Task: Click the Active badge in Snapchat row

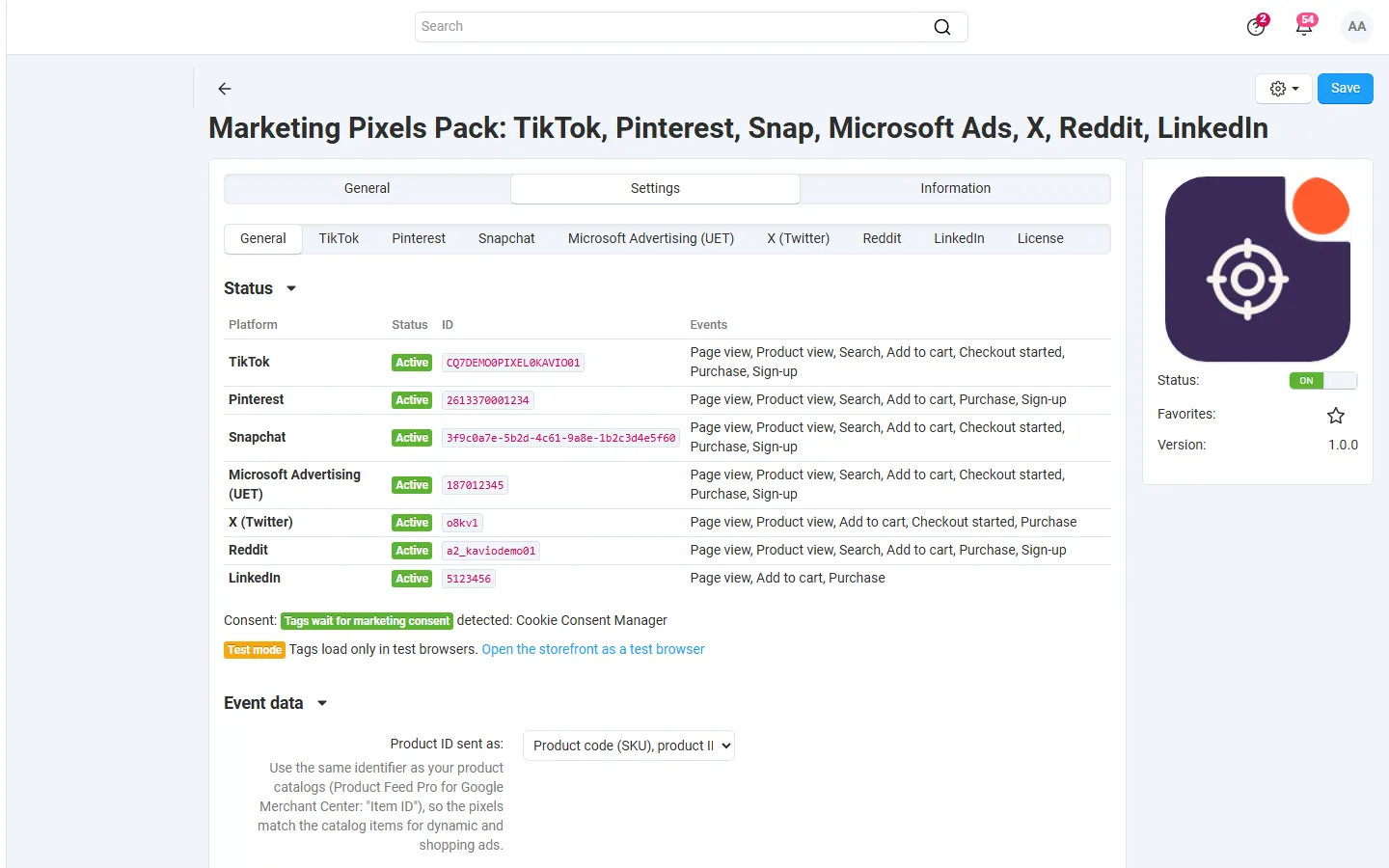Action: 412,439
